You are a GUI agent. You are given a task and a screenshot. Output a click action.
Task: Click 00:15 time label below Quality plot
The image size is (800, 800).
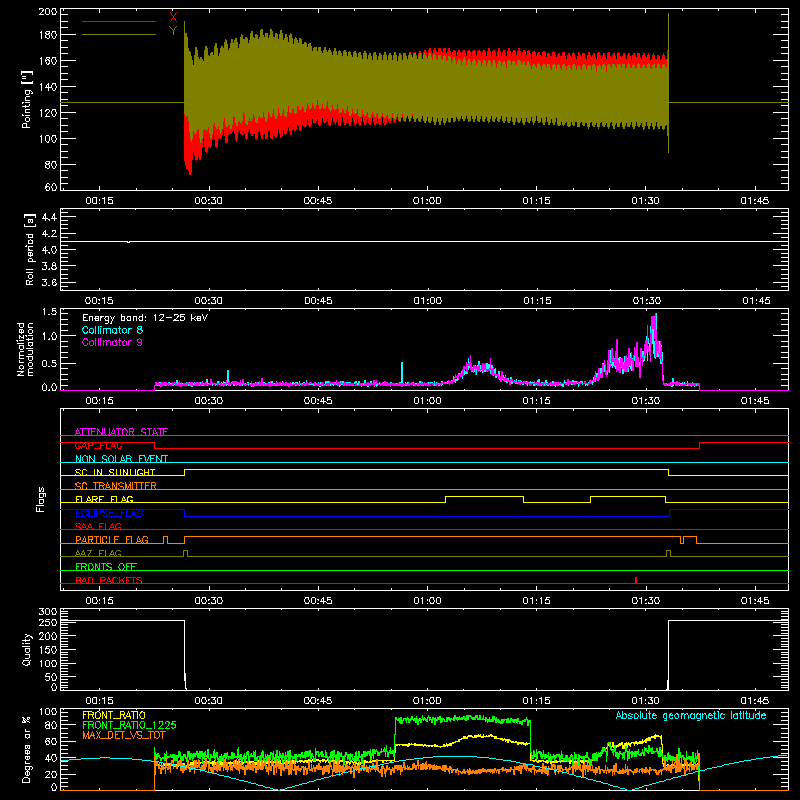pyautogui.click(x=99, y=701)
